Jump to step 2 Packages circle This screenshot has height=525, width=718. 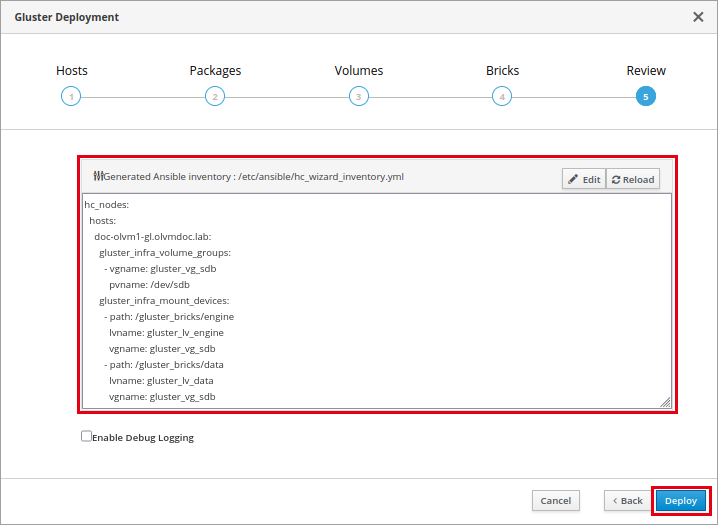pyautogui.click(x=215, y=97)
